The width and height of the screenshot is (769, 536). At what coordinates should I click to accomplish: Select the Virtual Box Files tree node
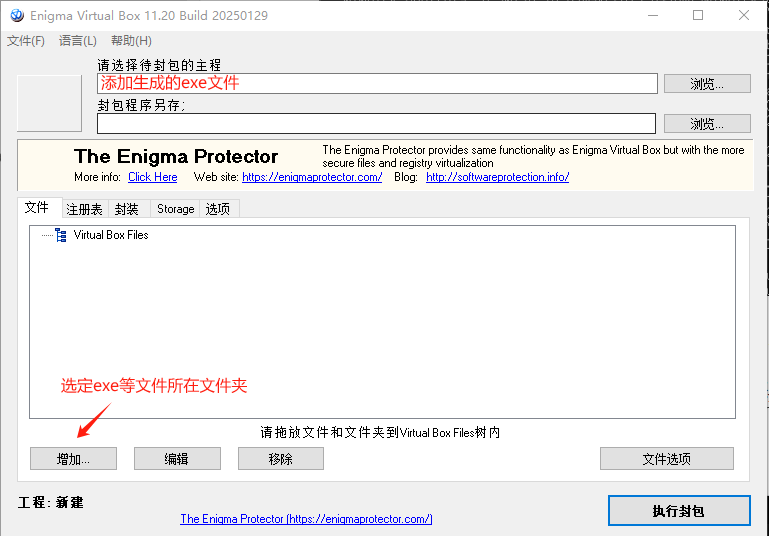111,235
